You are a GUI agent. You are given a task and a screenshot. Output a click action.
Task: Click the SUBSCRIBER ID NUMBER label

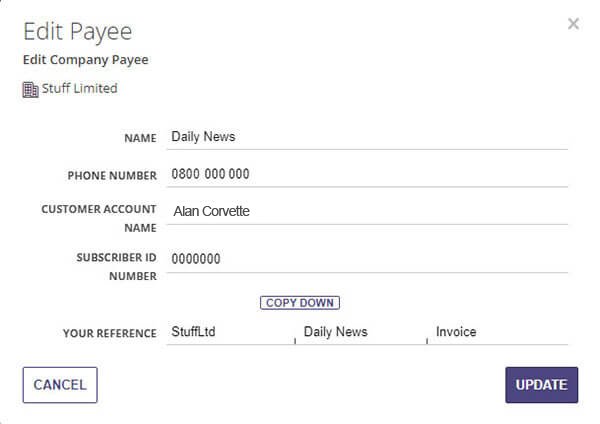116,266
